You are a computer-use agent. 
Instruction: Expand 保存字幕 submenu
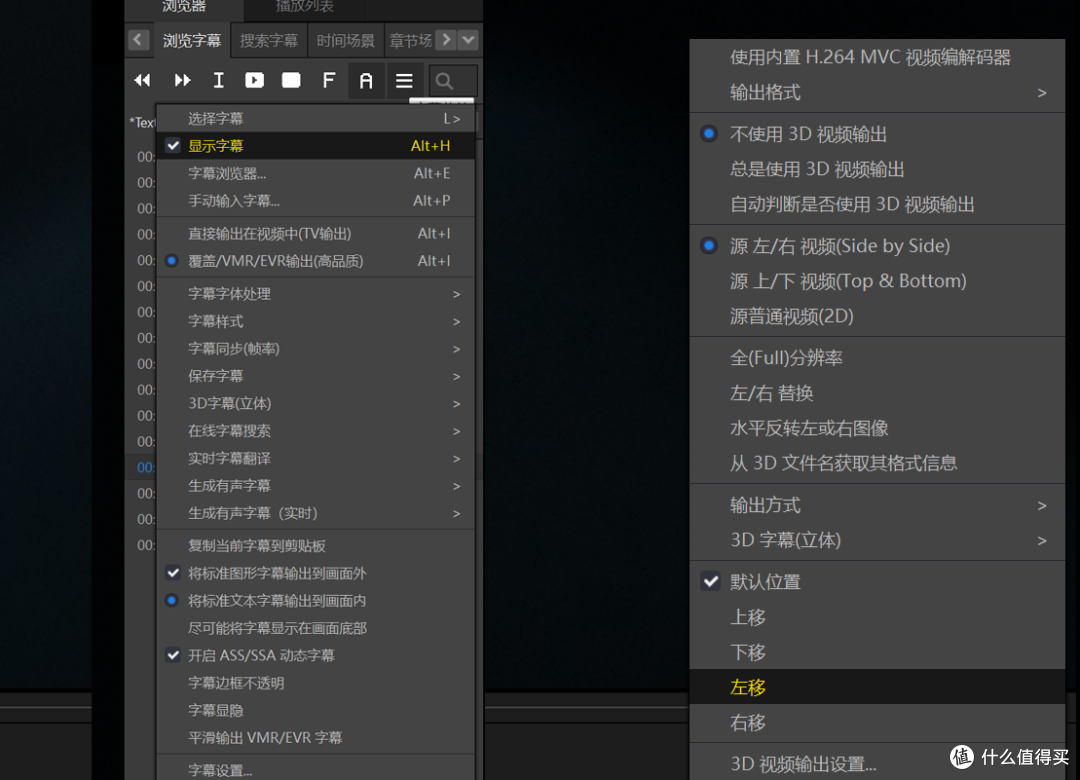(316, 376)
